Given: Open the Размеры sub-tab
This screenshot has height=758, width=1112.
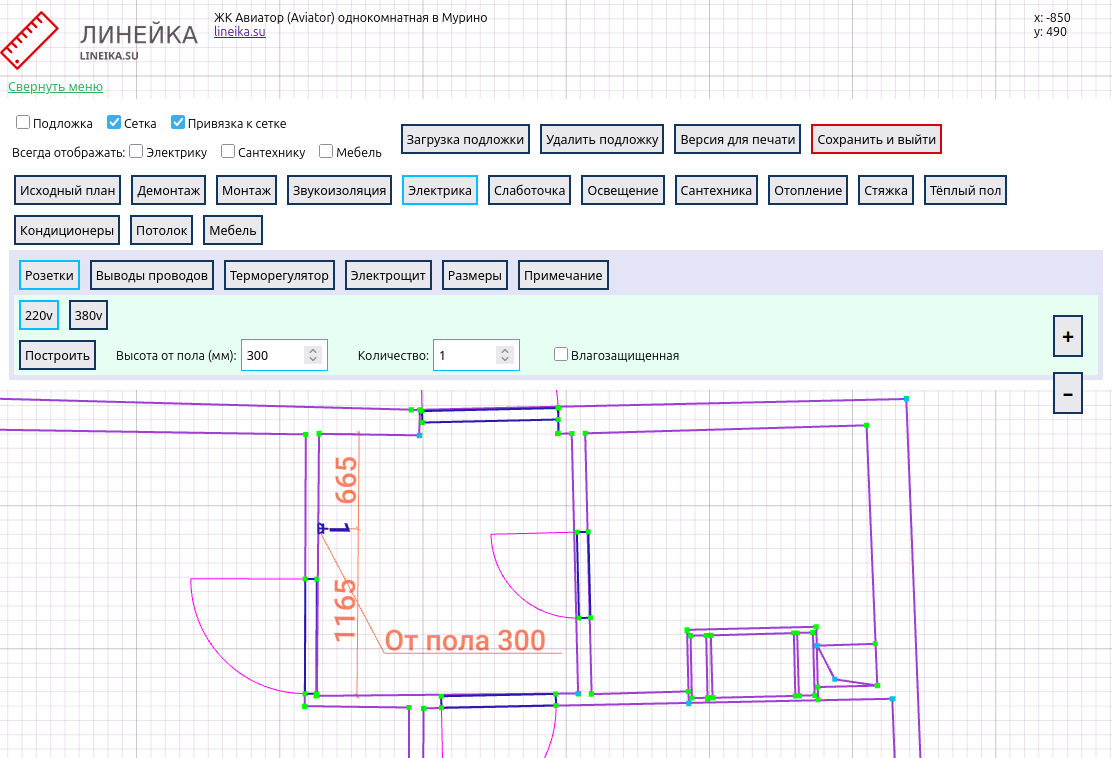Looking at the screenshot, I should 474,275.
